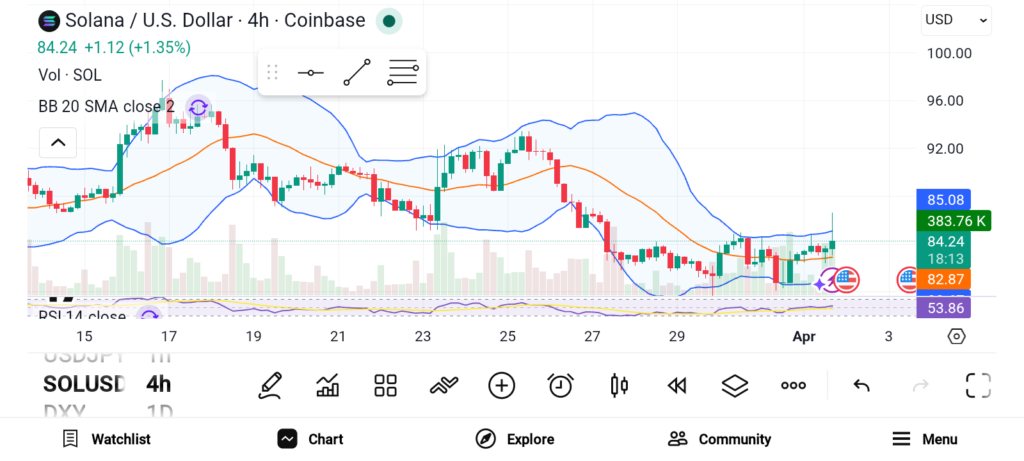Viewport: 1024px width, 461px height.
Task: Choose the Fibonacci levels drawing tool
Action: point(402,73)
